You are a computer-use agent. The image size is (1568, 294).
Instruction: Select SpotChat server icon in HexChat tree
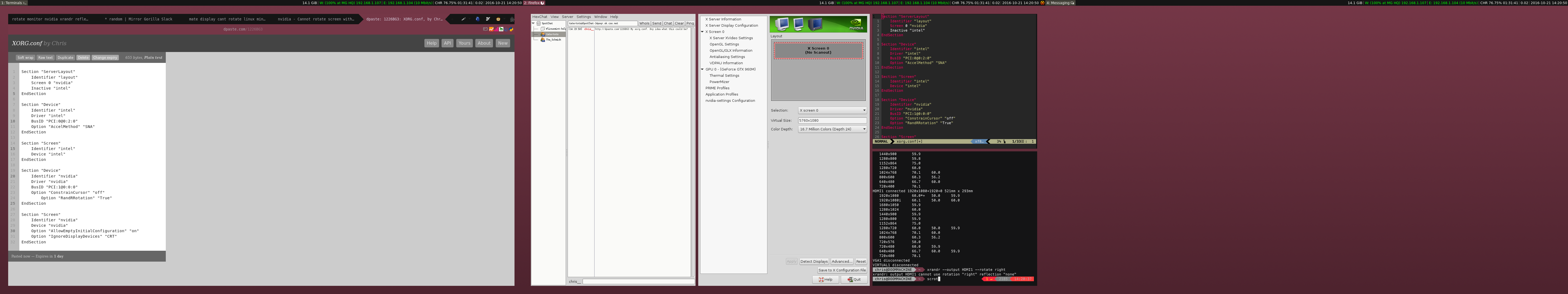tap(539, 23)
